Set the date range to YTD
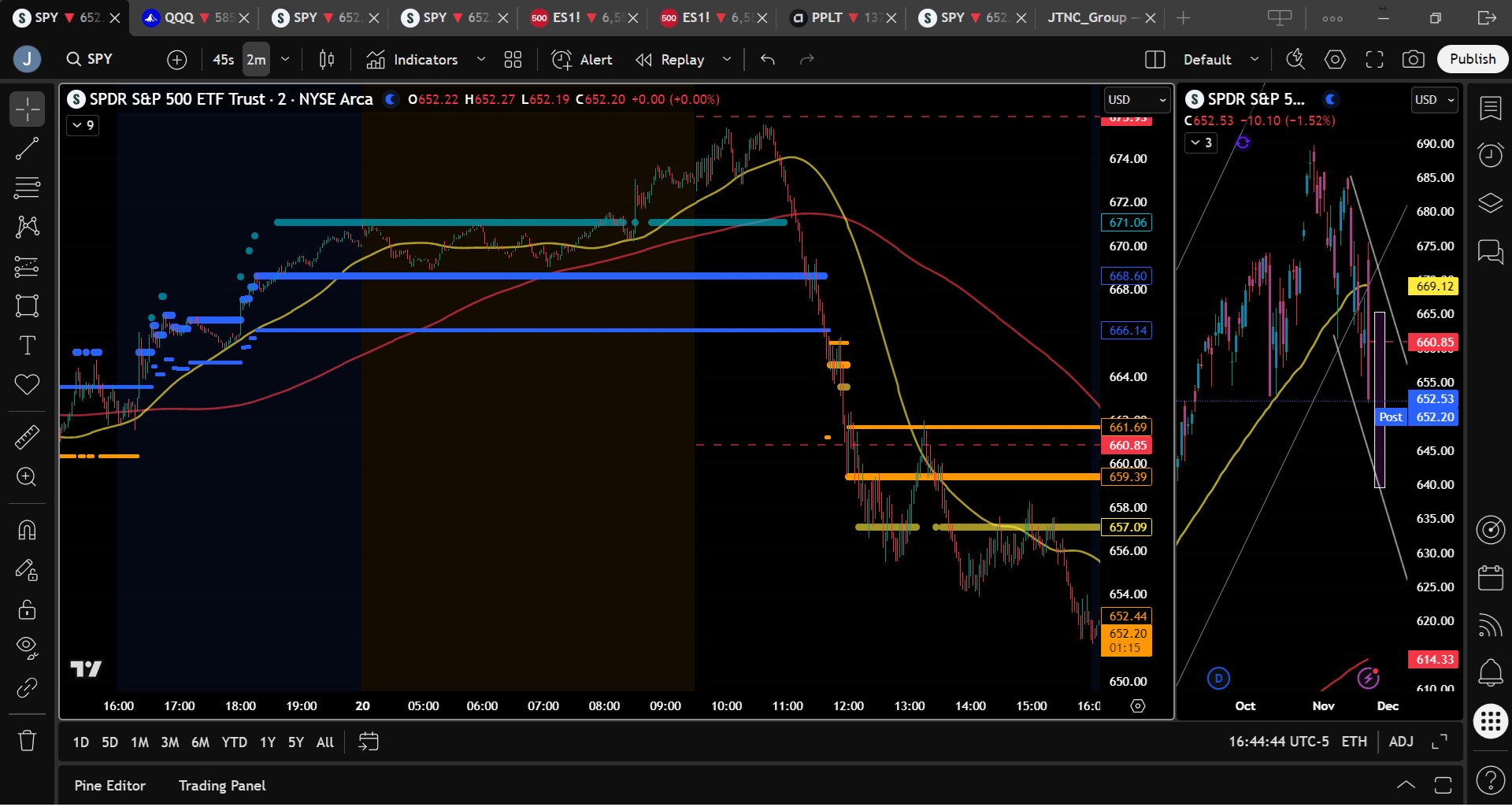Image resolution: width=1512 pixels, height=807 pixels. (x=234, y=742)
